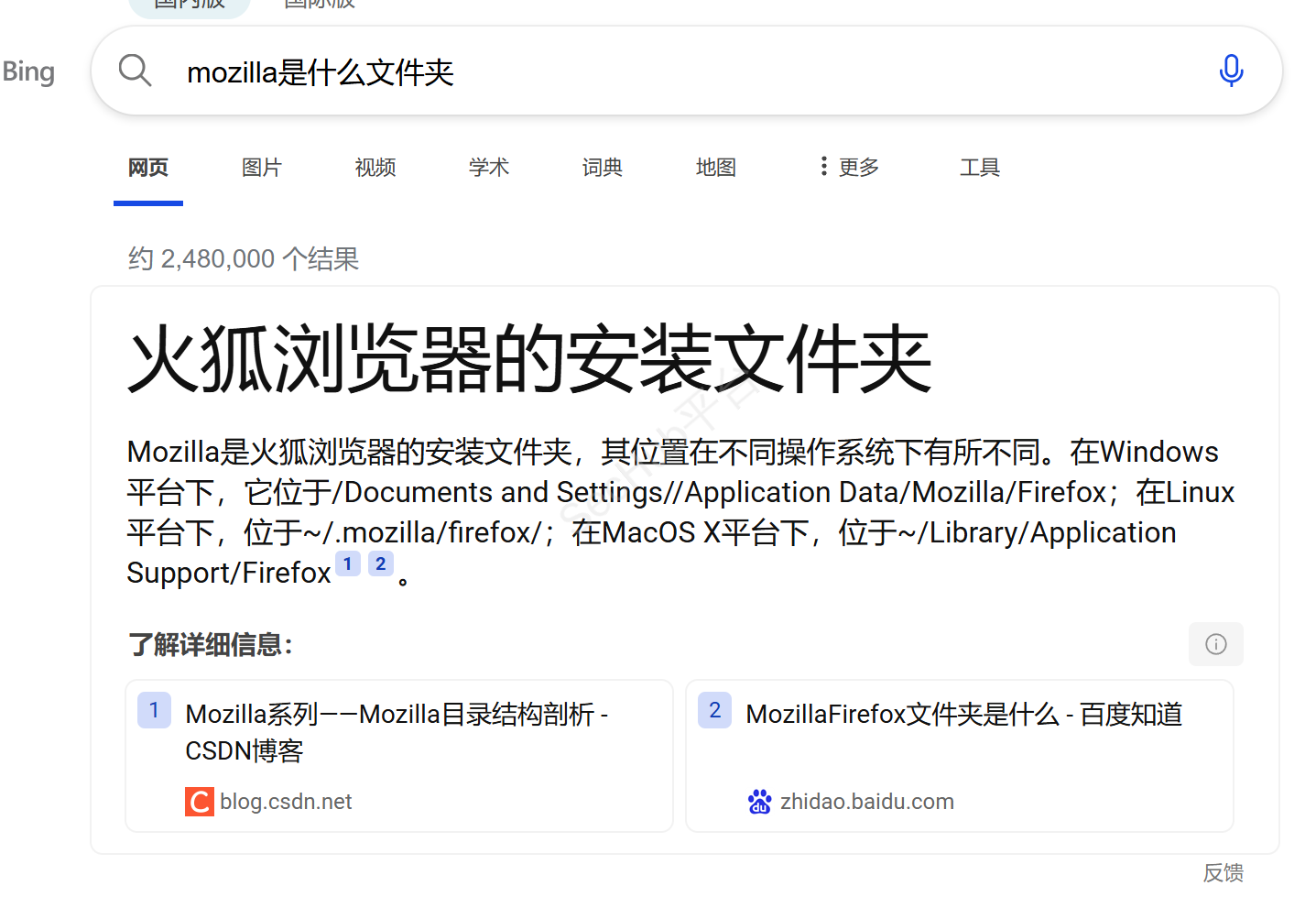
Task: Click the Bing logo
Action: pyautogui.click(x=28, y=71)
